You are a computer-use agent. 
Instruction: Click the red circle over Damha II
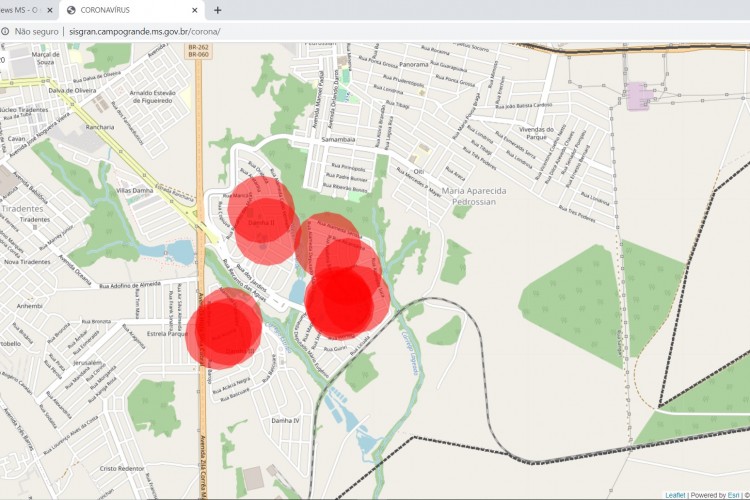point(262,210)
